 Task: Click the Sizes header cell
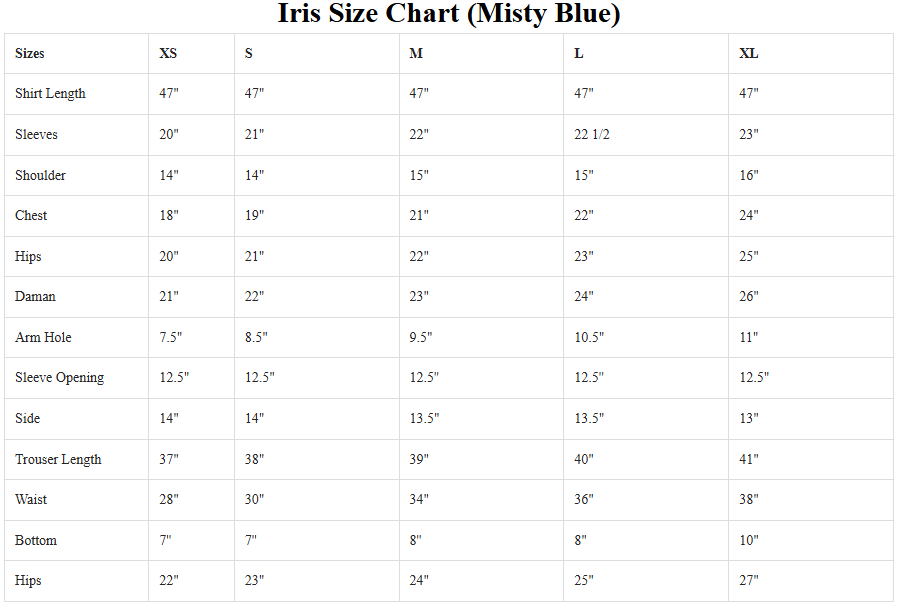[x=30, y=53]
